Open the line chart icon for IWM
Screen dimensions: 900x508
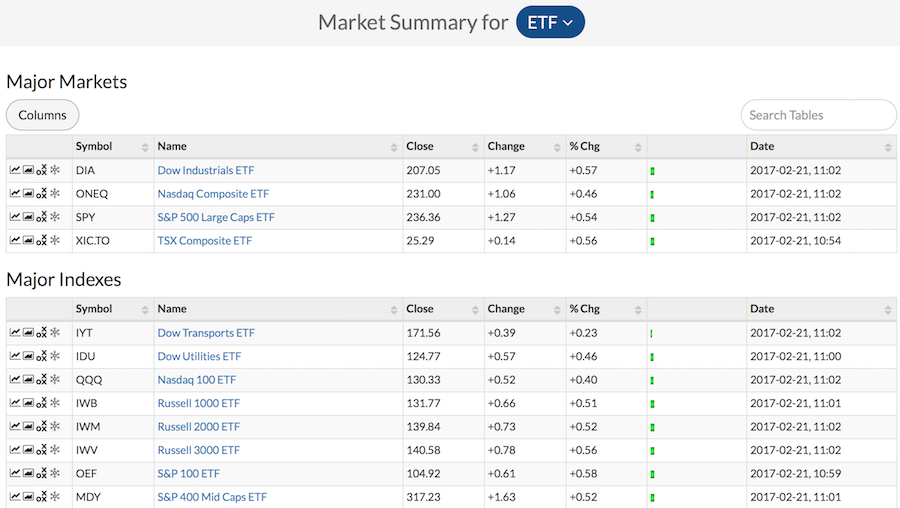[x=15, y=427]
